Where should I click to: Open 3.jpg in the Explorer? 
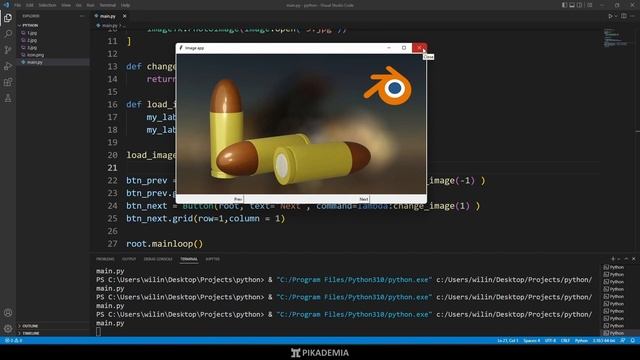click(32, 47)
